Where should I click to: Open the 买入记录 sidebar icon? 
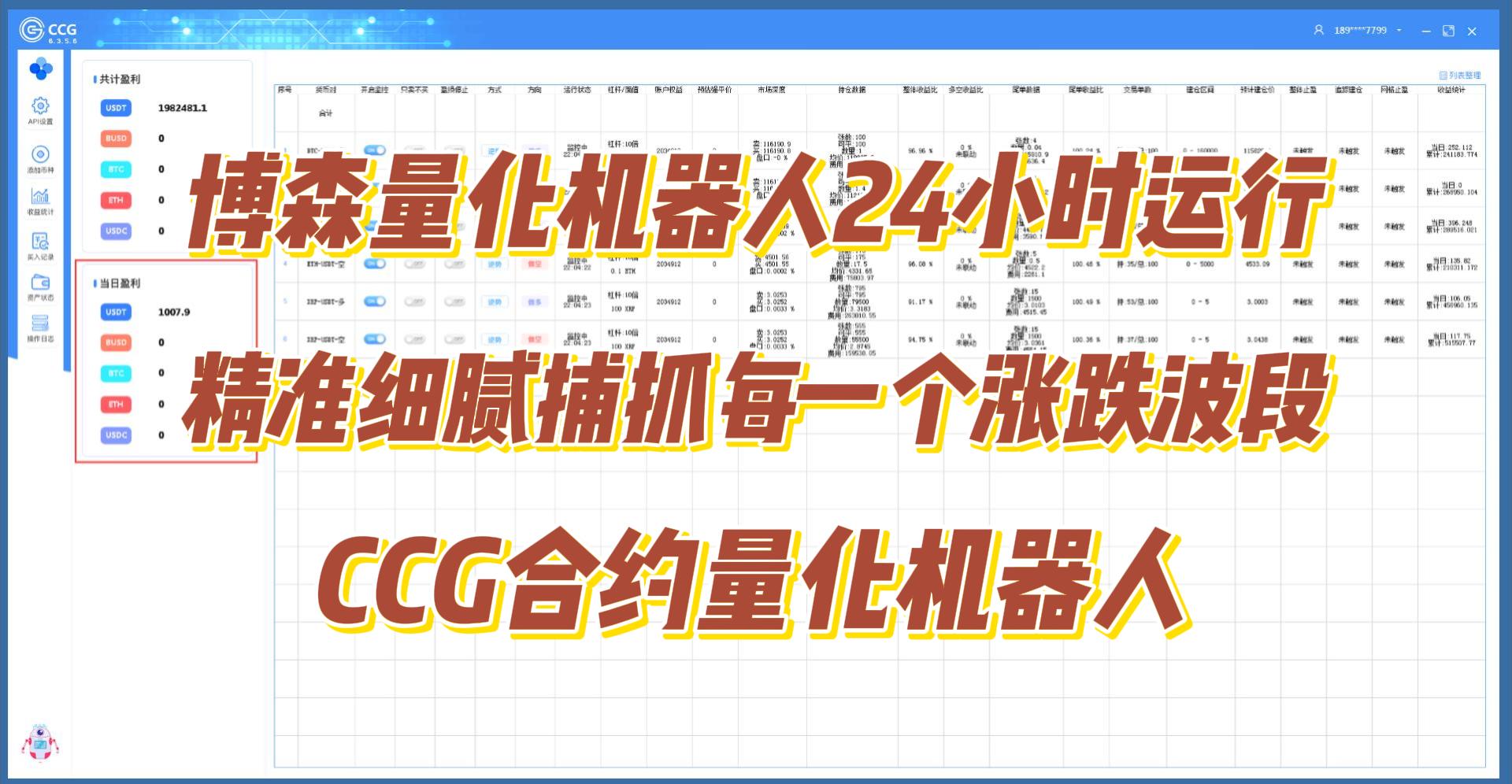coord(40,242)
